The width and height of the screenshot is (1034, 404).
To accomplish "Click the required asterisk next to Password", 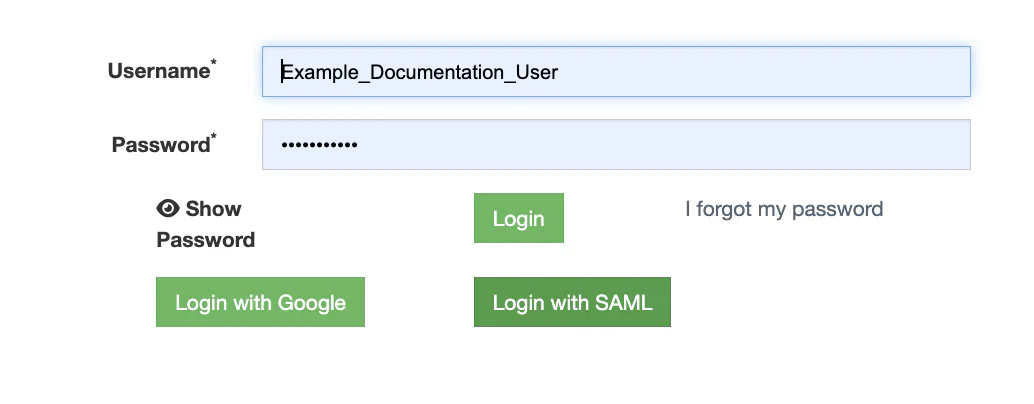I will (214, 138).
